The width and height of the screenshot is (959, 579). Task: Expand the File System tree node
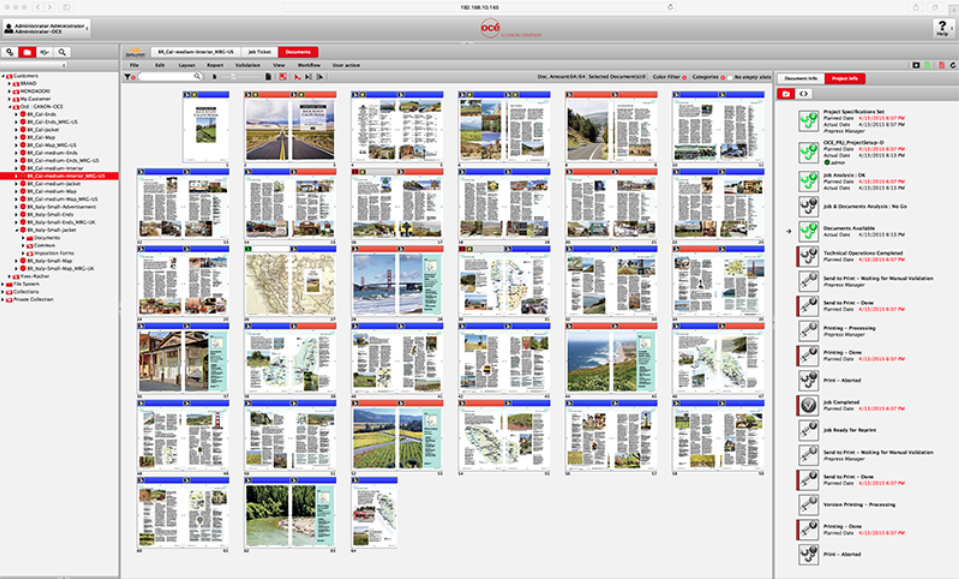point(4,284)
